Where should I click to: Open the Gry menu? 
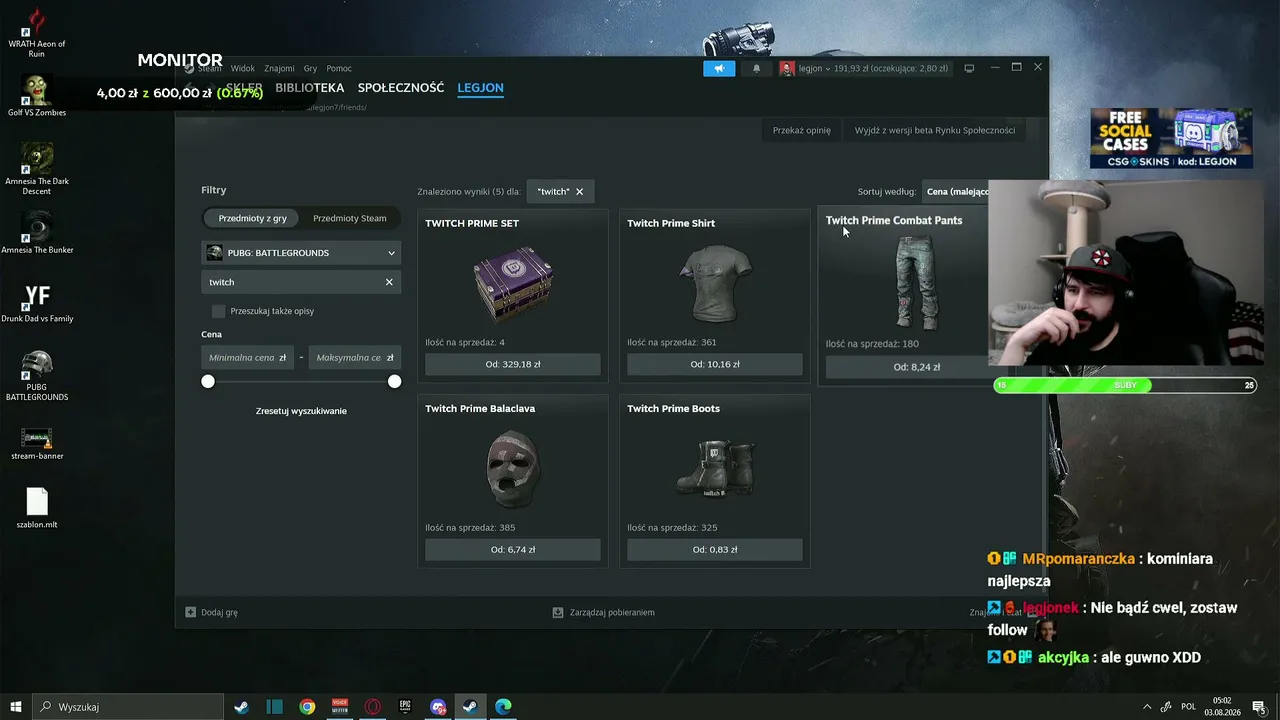tap(310, 69)
